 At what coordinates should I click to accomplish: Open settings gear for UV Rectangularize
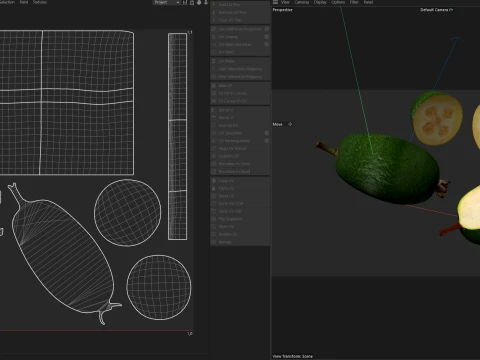[x=267, y=141]
